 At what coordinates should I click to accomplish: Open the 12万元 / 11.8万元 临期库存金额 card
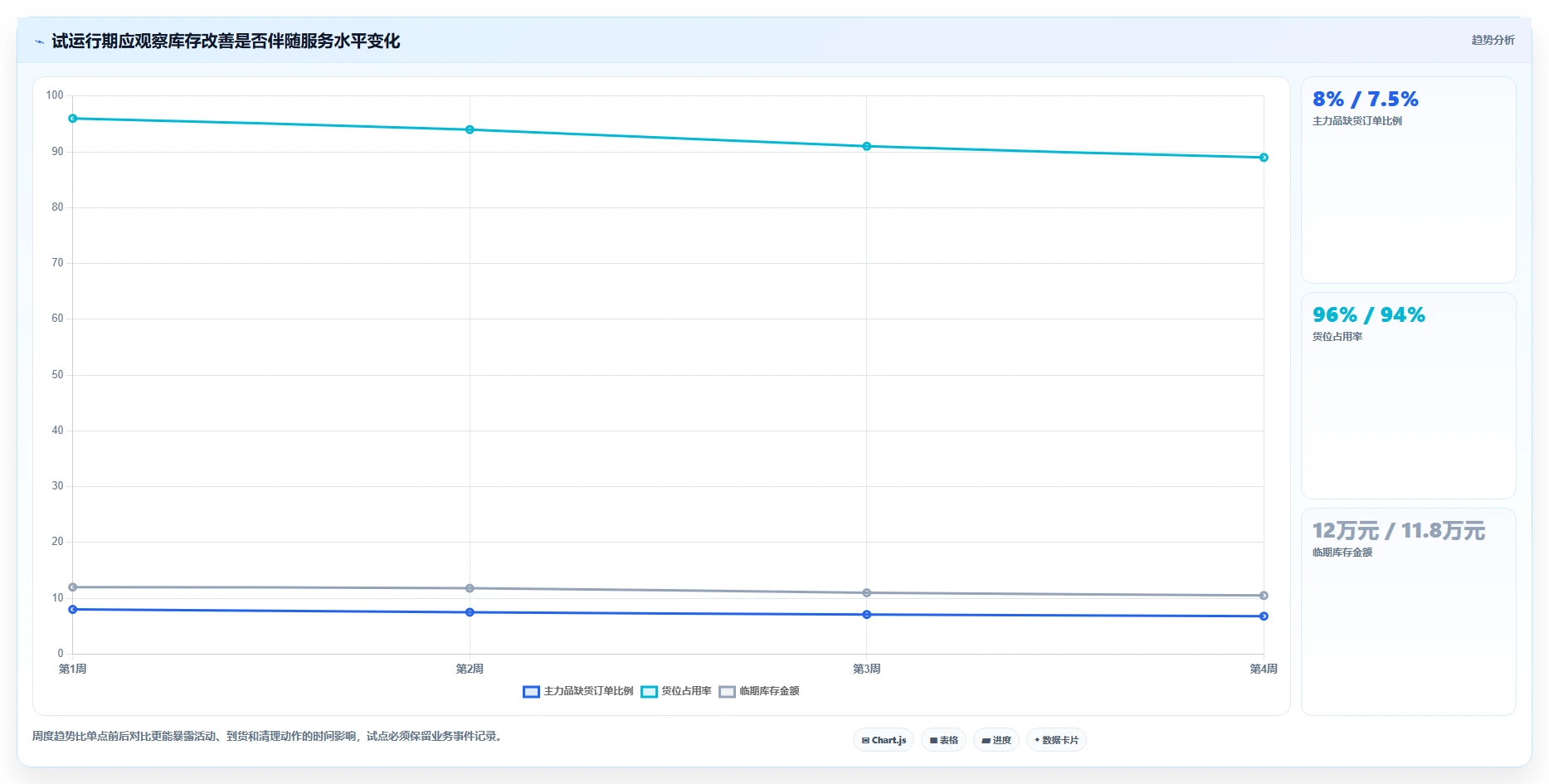coord(1408,611)
